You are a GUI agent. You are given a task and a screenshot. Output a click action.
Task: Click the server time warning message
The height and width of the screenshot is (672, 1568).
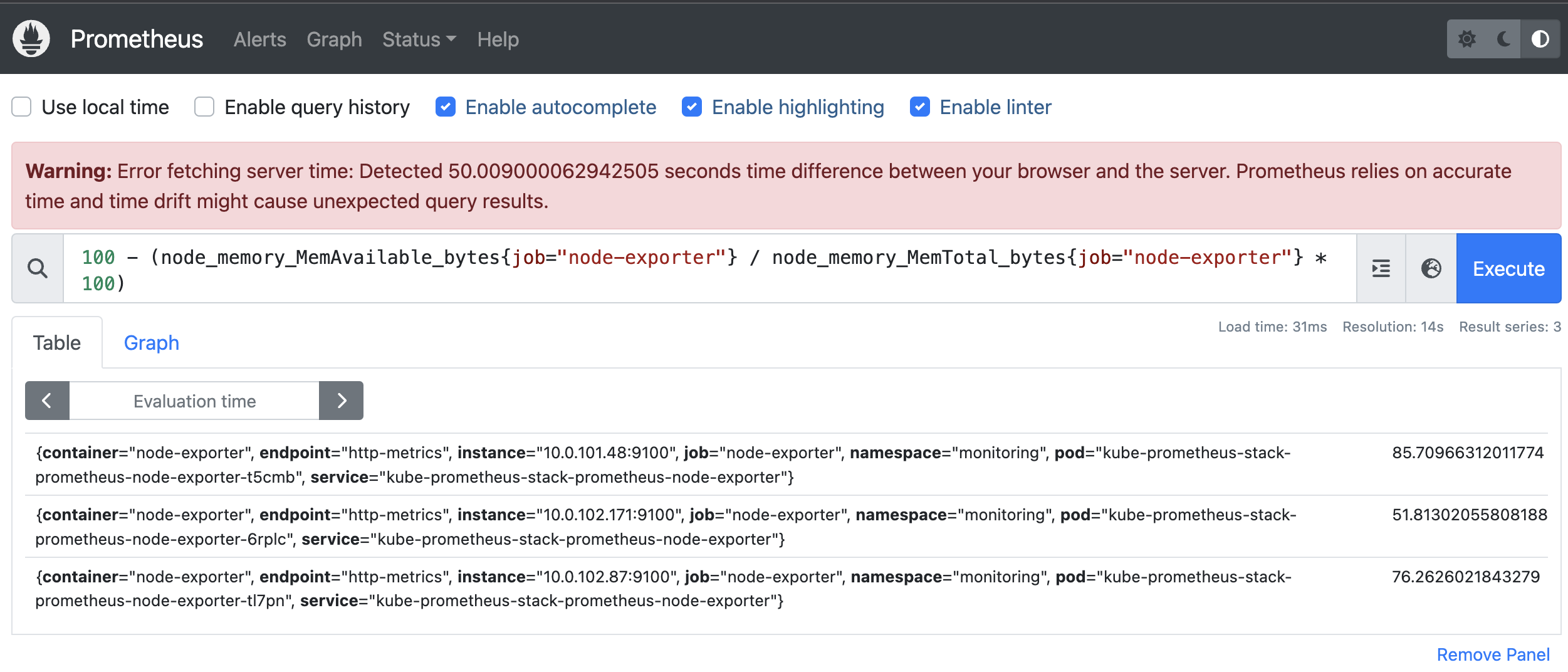click(787, 186)
